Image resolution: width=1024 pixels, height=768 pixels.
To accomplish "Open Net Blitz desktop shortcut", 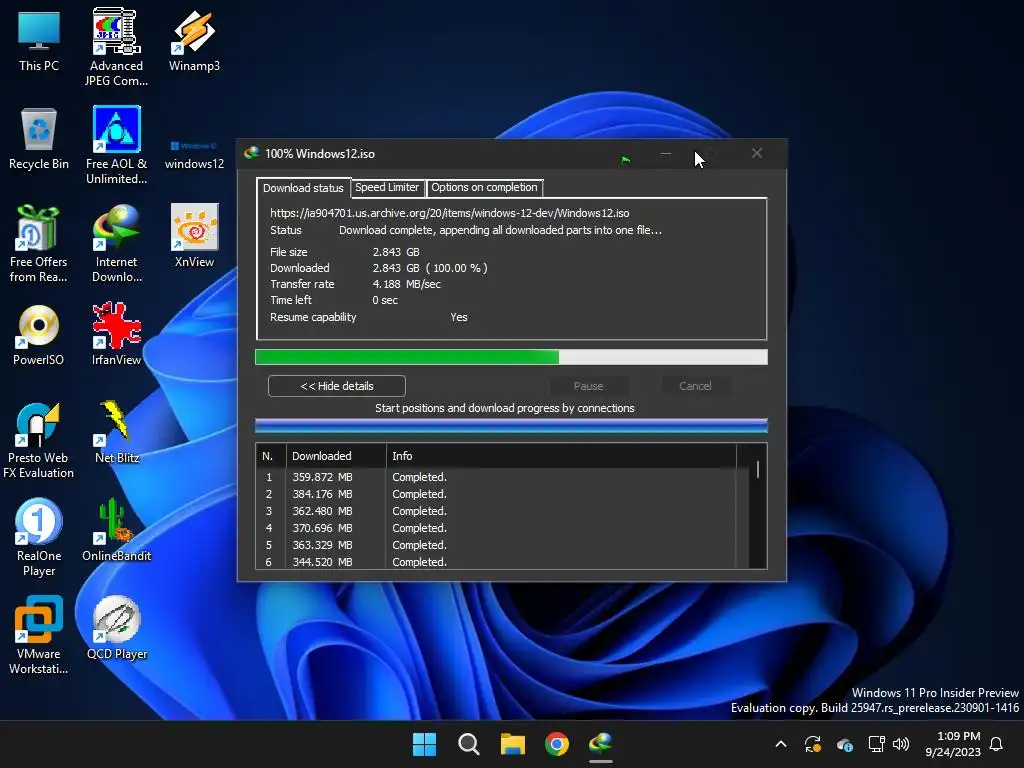I will 116,432.
